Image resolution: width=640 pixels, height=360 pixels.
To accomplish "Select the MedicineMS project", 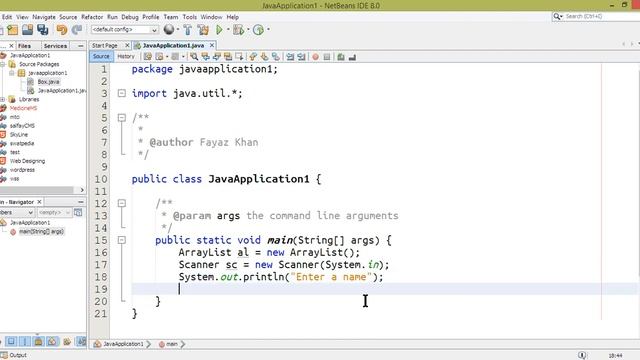I will click(x=23, y=108).
